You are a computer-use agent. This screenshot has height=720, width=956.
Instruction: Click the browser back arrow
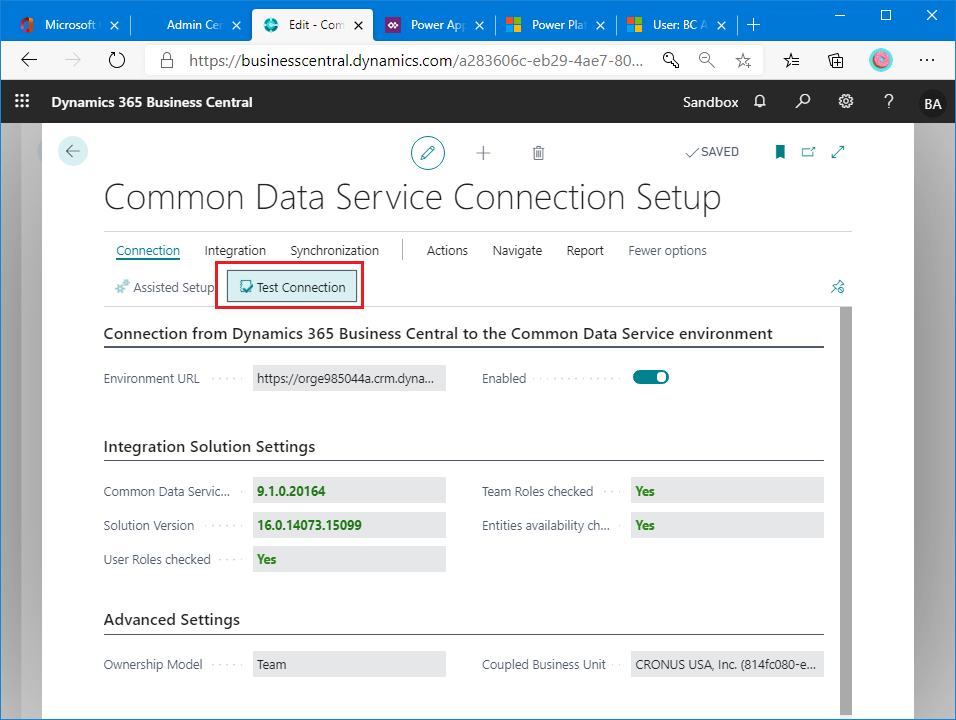point(29,60)
